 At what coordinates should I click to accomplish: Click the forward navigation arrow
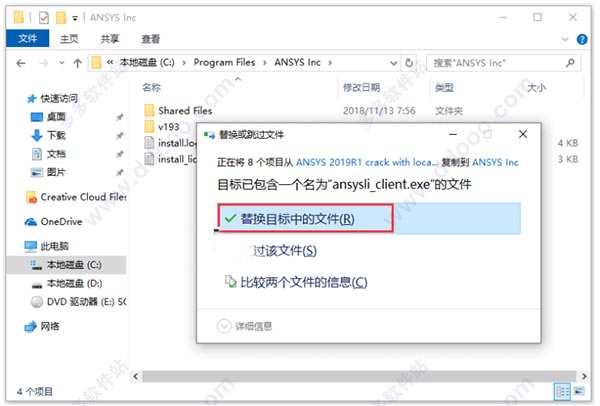pyautogui.click(x=44, y=63)
